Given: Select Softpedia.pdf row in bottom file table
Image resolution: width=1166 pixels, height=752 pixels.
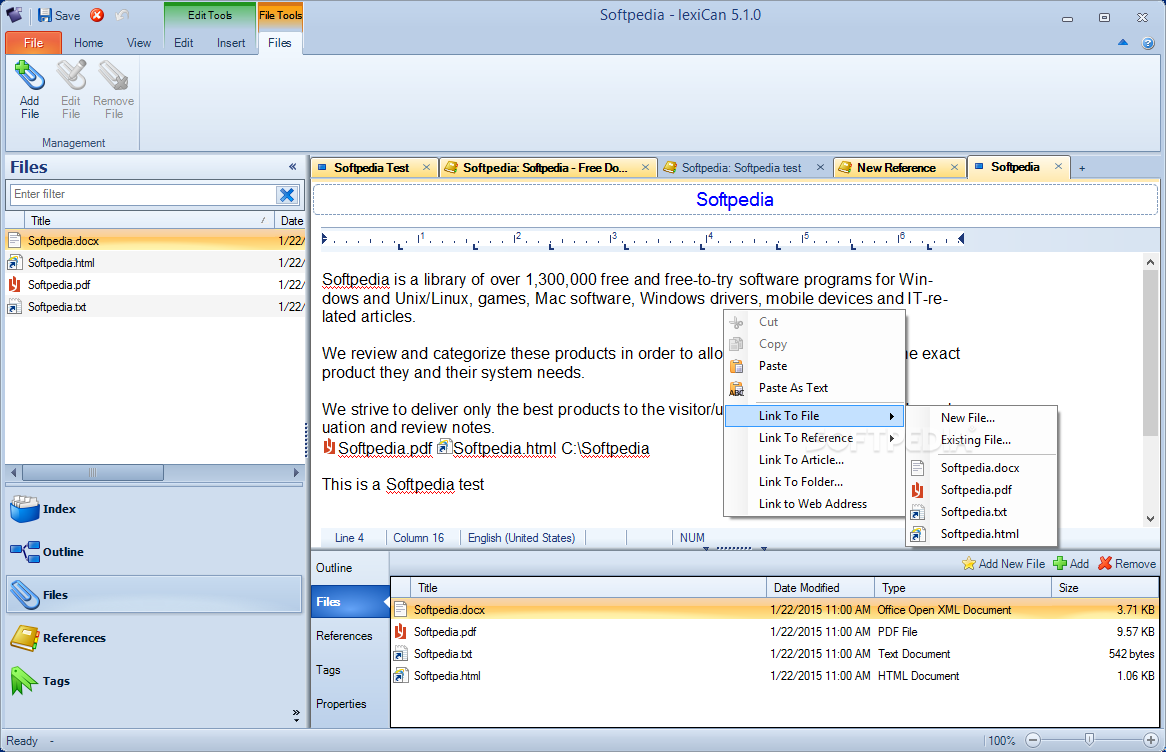Looking at the screenshot, I should pos(774,632).
